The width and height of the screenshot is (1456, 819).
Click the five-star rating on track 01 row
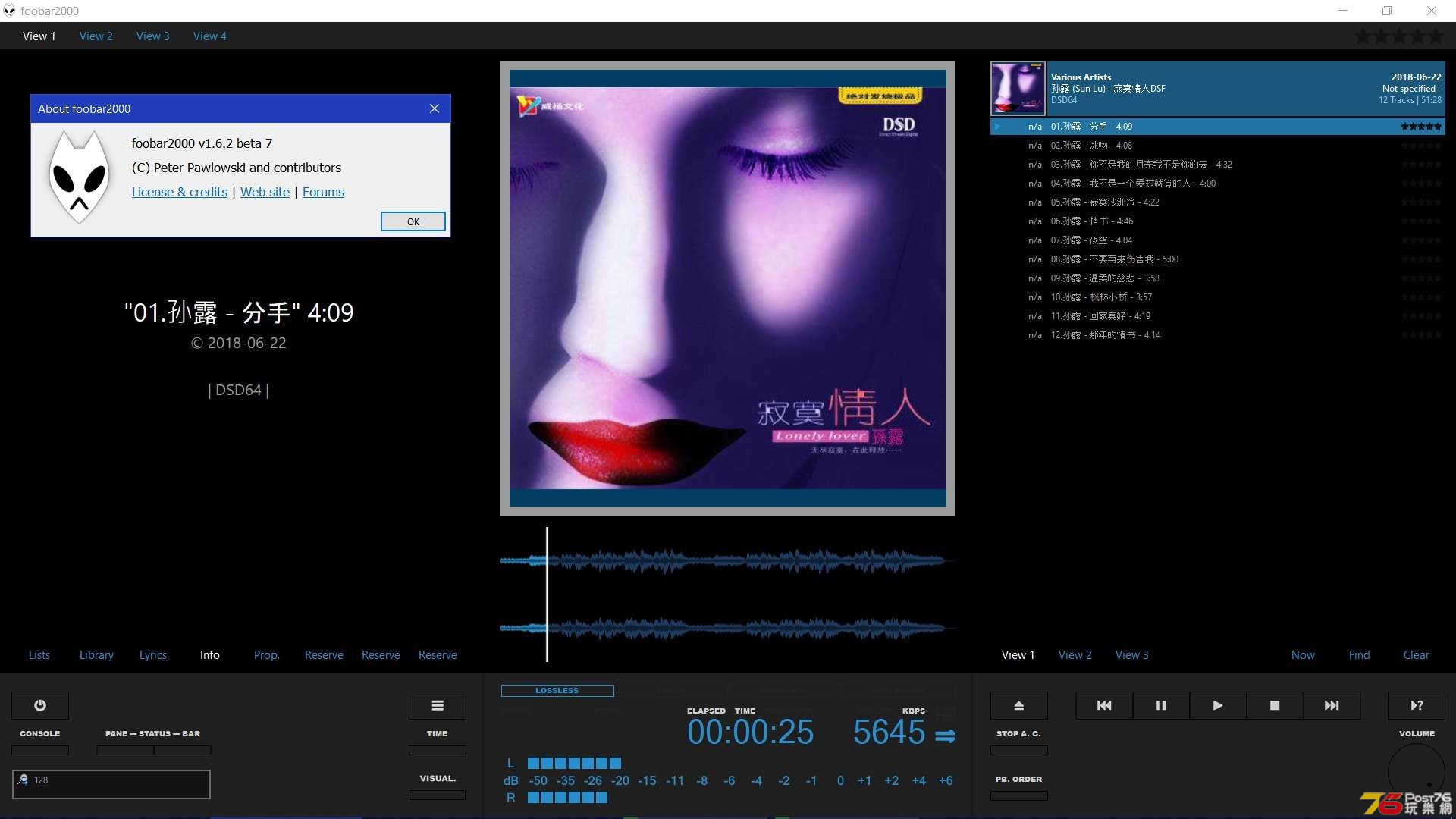[1421, 127]
